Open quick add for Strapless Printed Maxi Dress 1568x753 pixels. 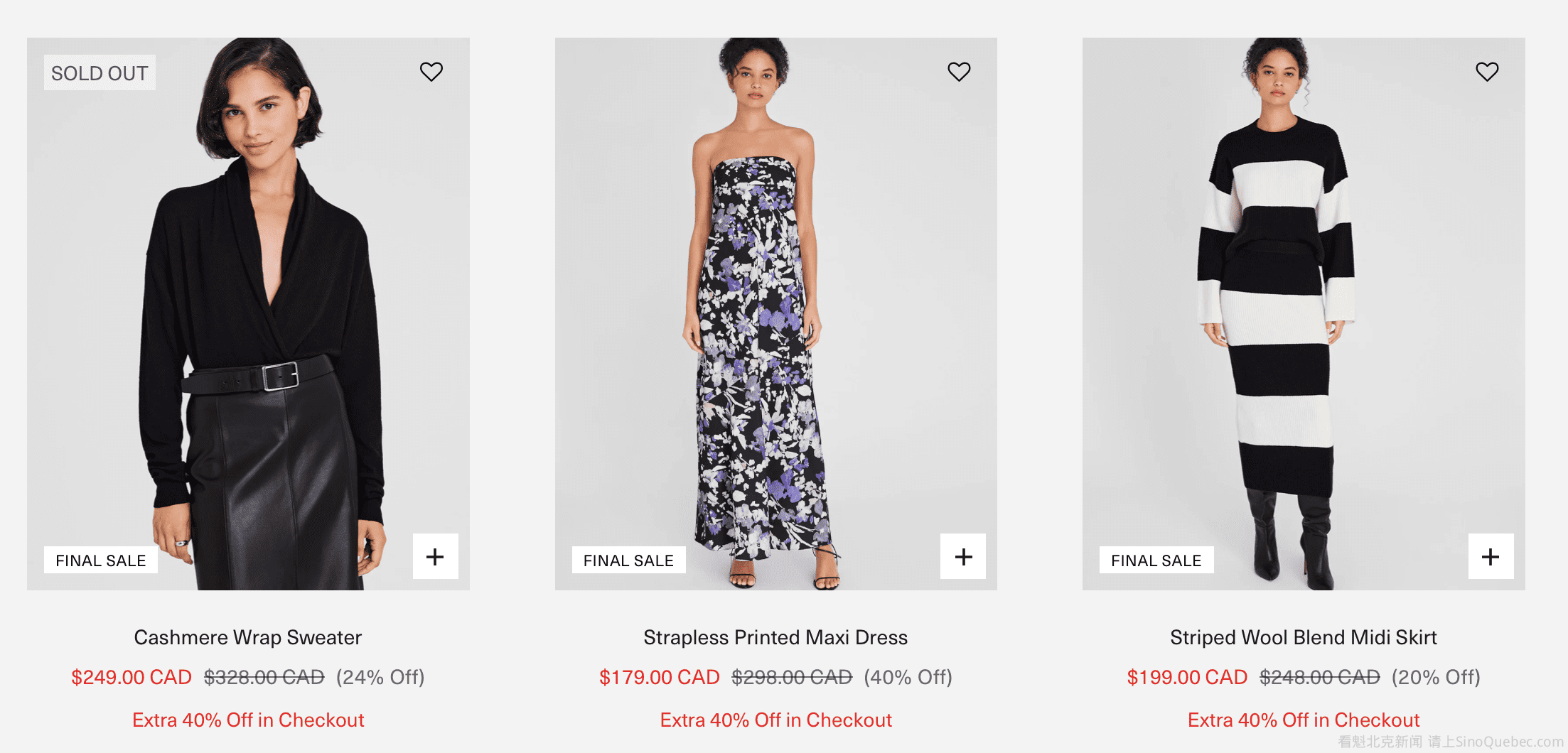[963, 556]
